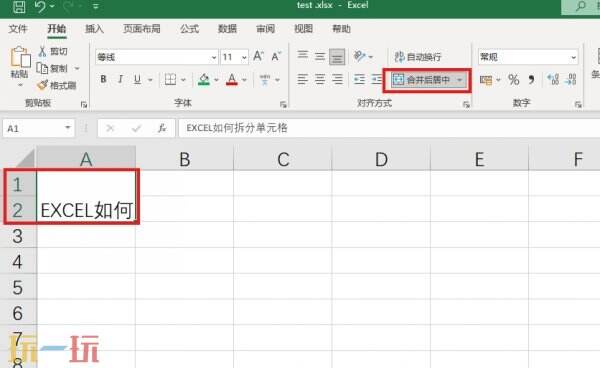Image resolution: width=600 pixels, height=368 pixels.
Task: Switch to the 视图 ribbon tab
Action: click(x=303, y=29)
